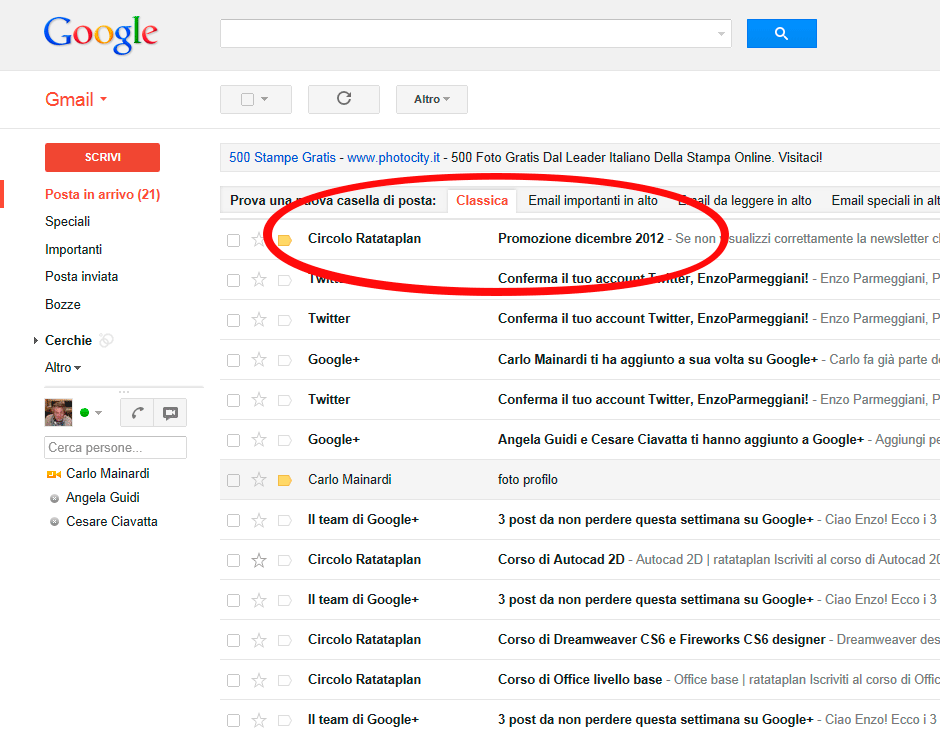Tick the Carlo Mainardi ti ha aggiunto checkbox
Viewport: 940px width, 732px height.
point(233,360)
